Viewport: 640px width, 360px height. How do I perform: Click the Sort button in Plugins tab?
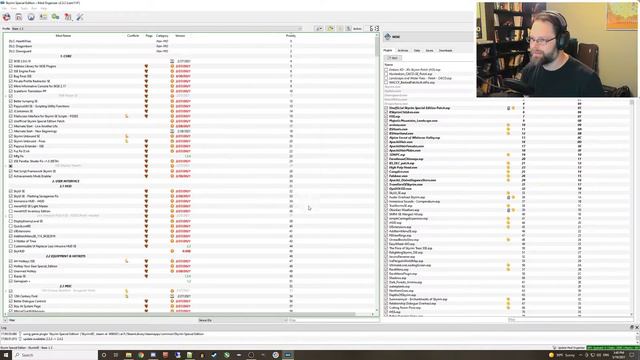coord(393,58)
